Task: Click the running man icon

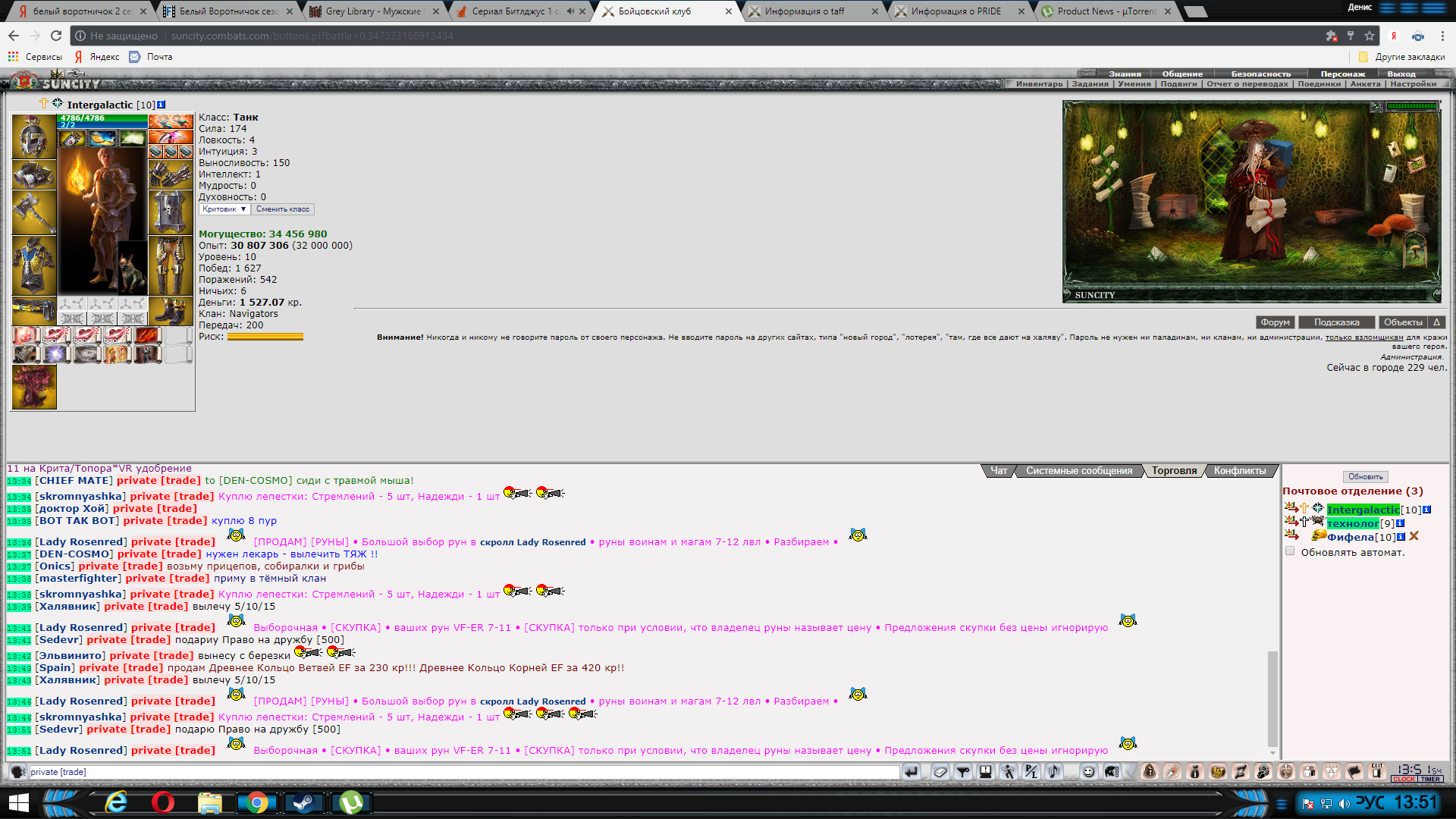Action: click(1009, 772)
